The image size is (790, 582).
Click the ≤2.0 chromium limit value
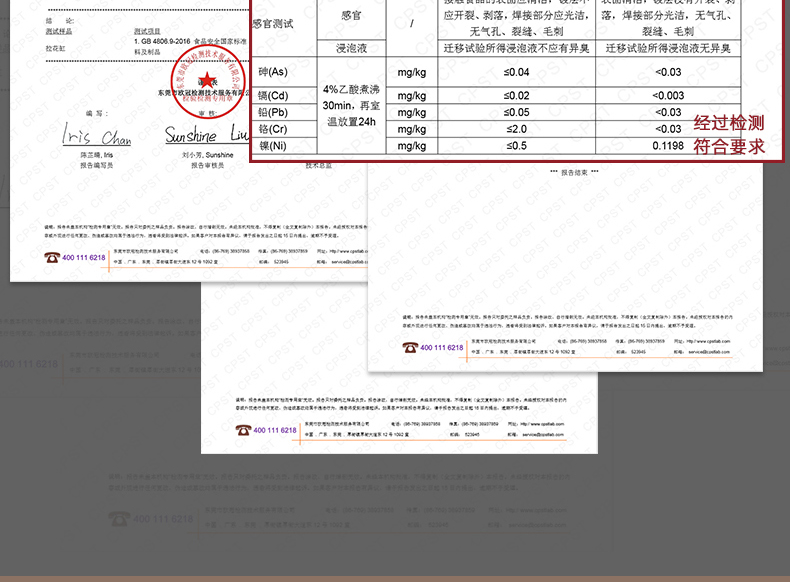(x=516, y=130)
